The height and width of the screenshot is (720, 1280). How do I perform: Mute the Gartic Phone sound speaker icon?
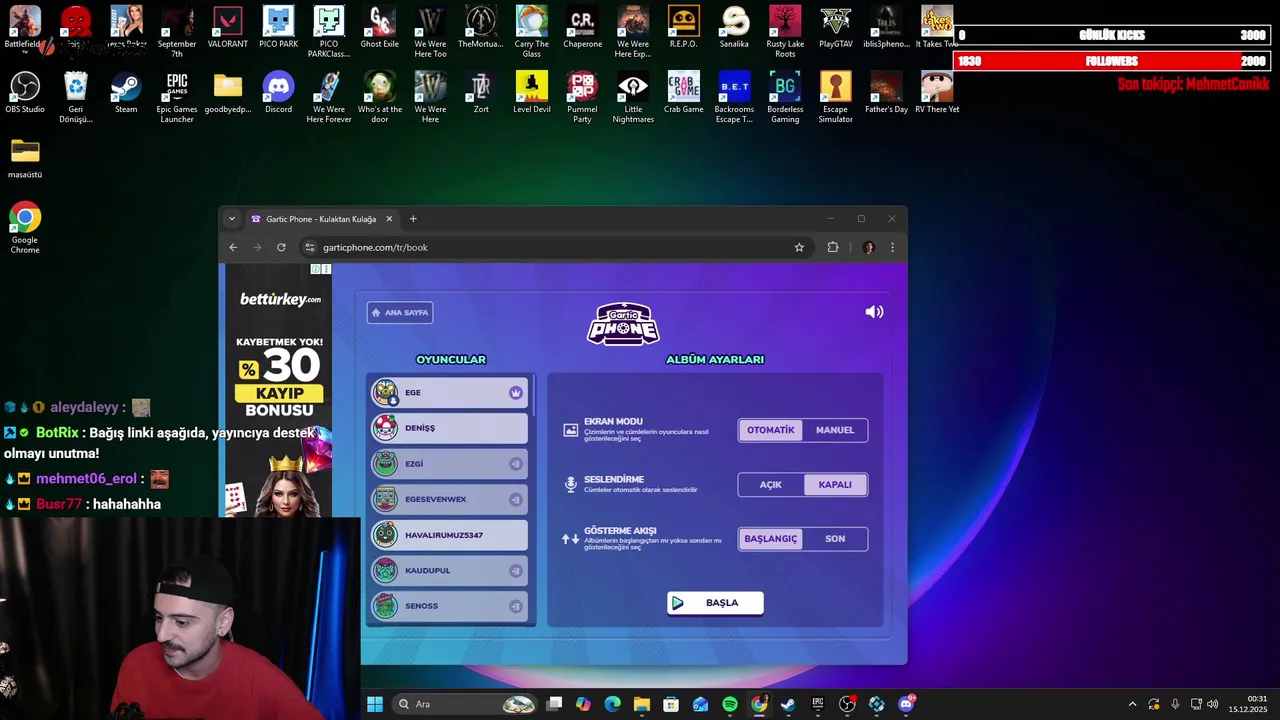(x=874, y=312)
